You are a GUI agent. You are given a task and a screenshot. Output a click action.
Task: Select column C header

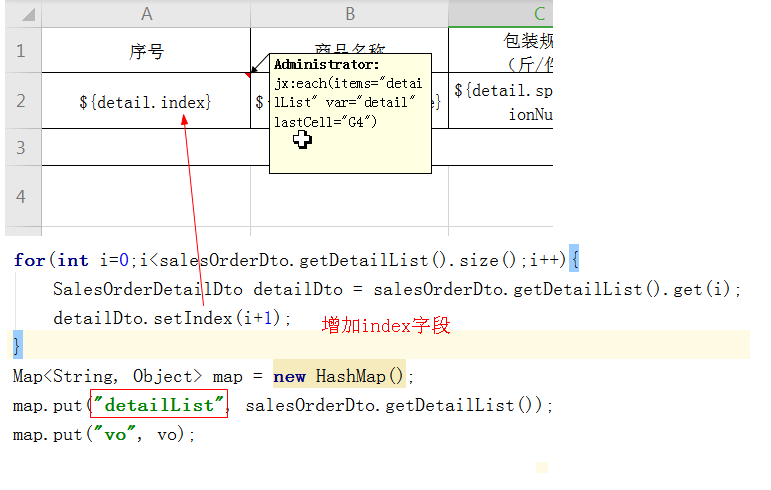[x=501, y=14]
